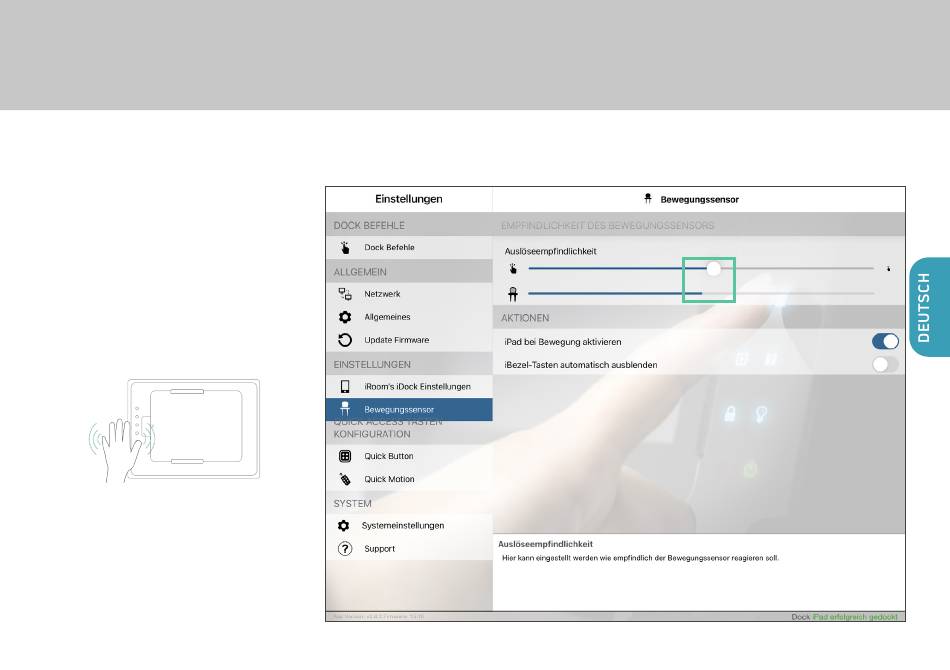Image resolution: width=950 pixels, height=670 pixels.
Task: Open Update Firmware entry
Action: click(409, 340)
